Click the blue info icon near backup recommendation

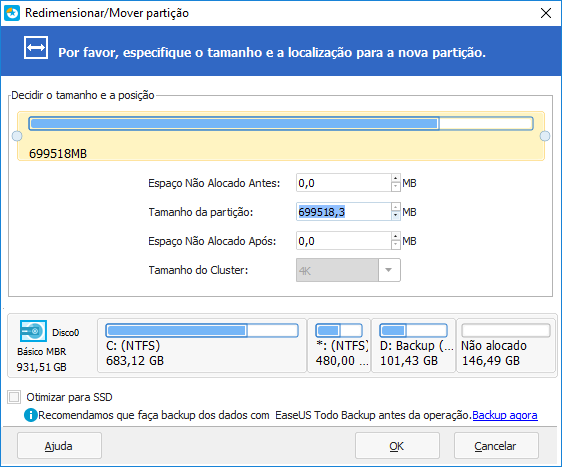[x=31, y=415]
